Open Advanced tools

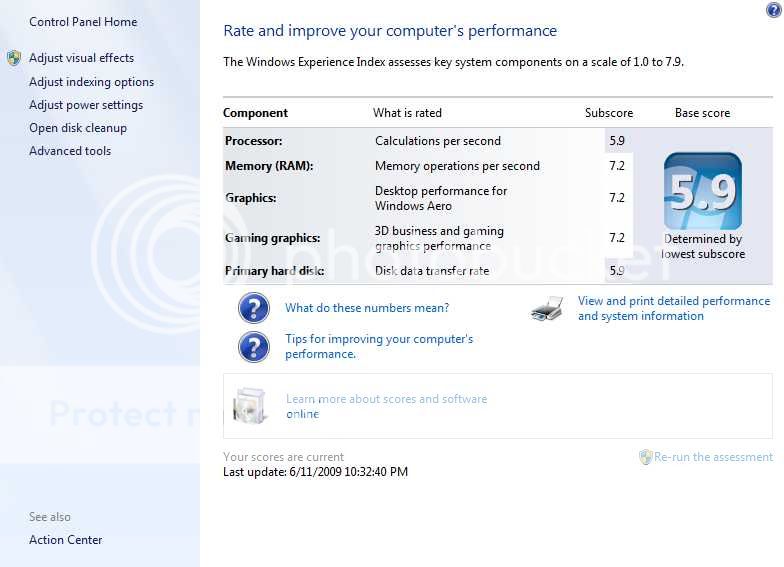[x=70, y=151]
